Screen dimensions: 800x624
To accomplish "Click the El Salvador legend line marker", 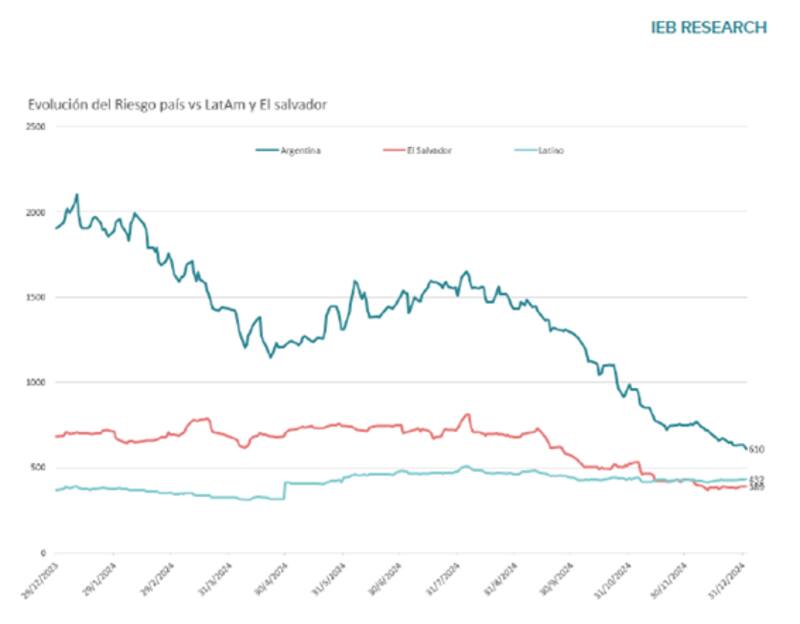I will click(x=395, y=150).
